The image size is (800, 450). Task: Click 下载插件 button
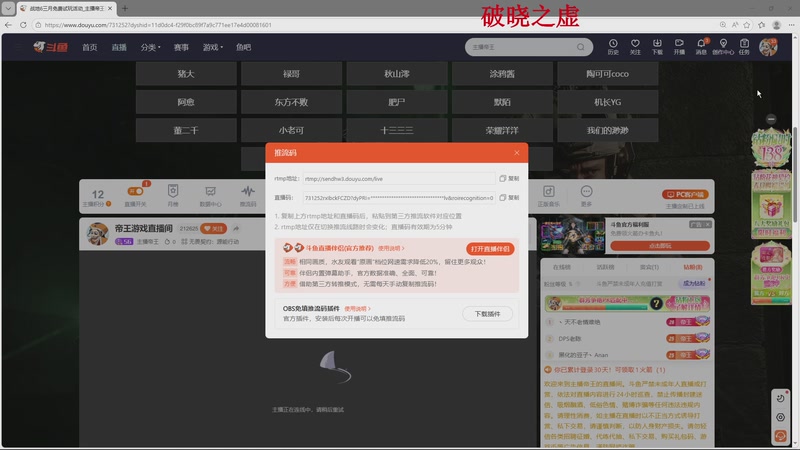point(487,314)
